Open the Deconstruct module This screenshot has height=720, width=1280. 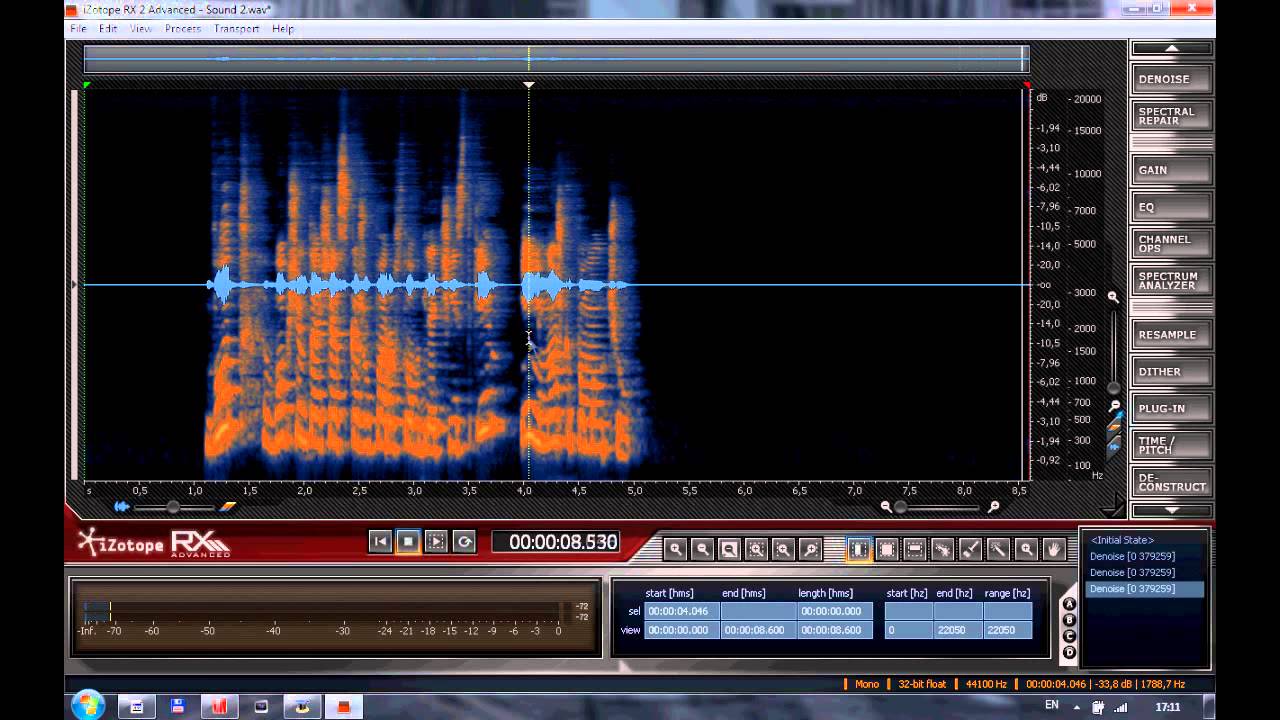tap(1171, 483)
